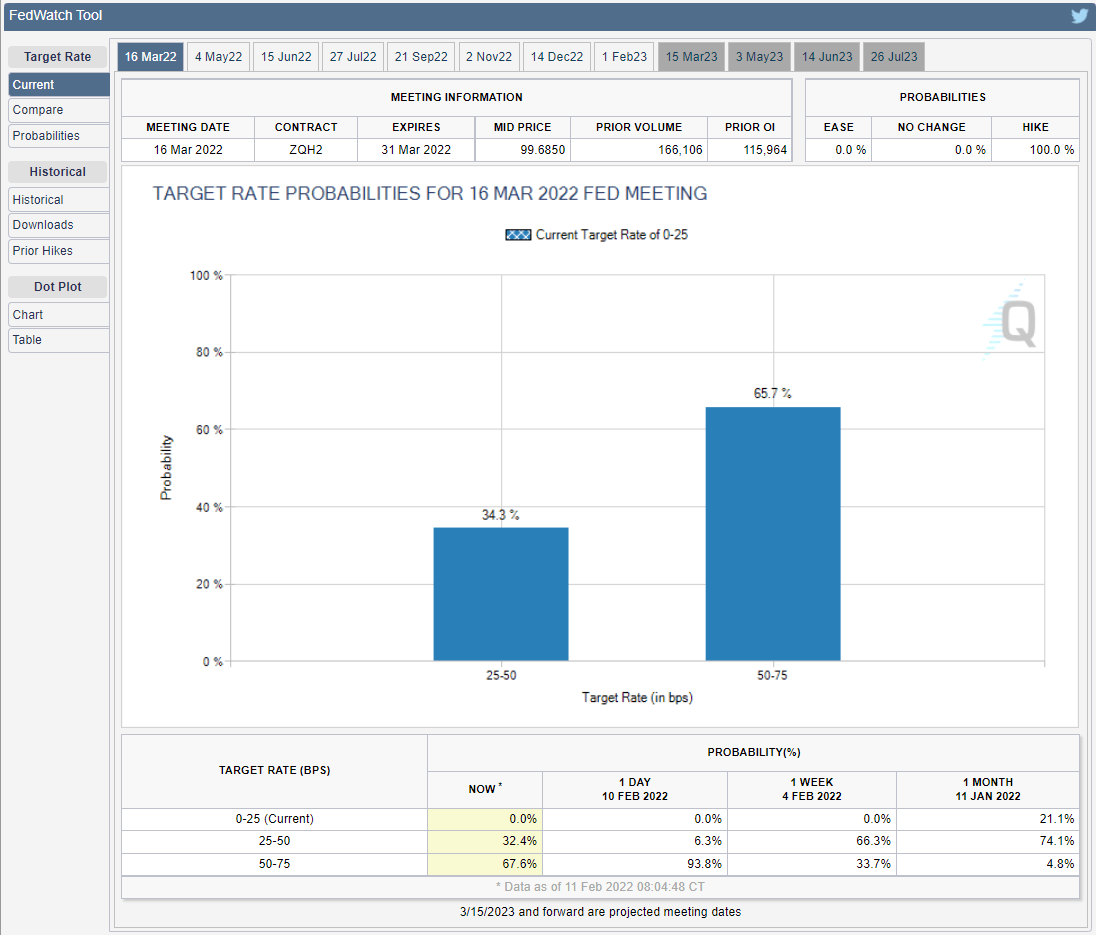Open the 27 Jul22 meeting tab
This screenshot has width=1096, height=935.
point(353,57)
